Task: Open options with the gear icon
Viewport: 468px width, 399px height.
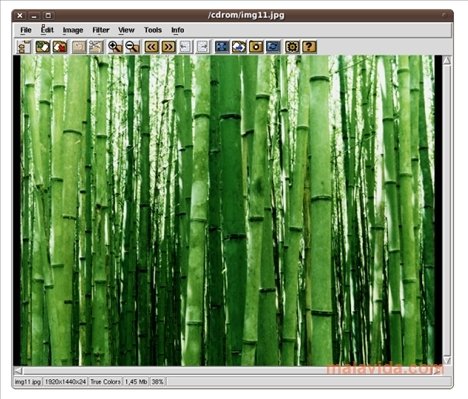Action: coord(292,47)
